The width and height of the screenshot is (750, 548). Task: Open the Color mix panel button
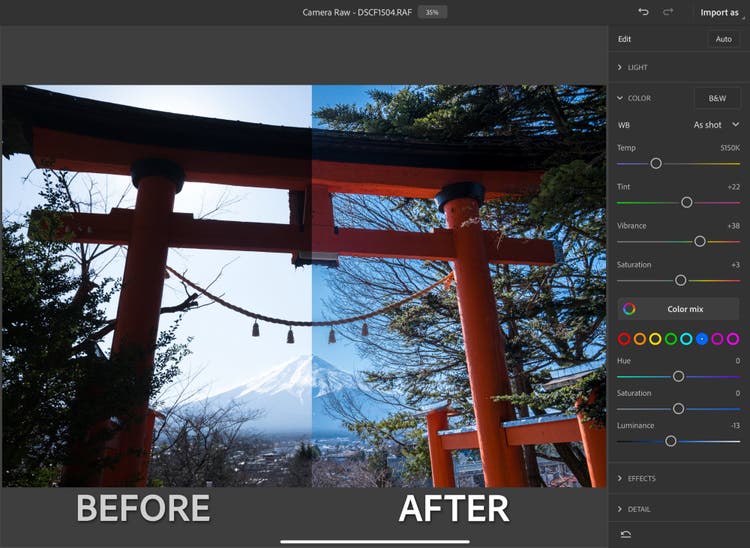[x=678, y=309]
